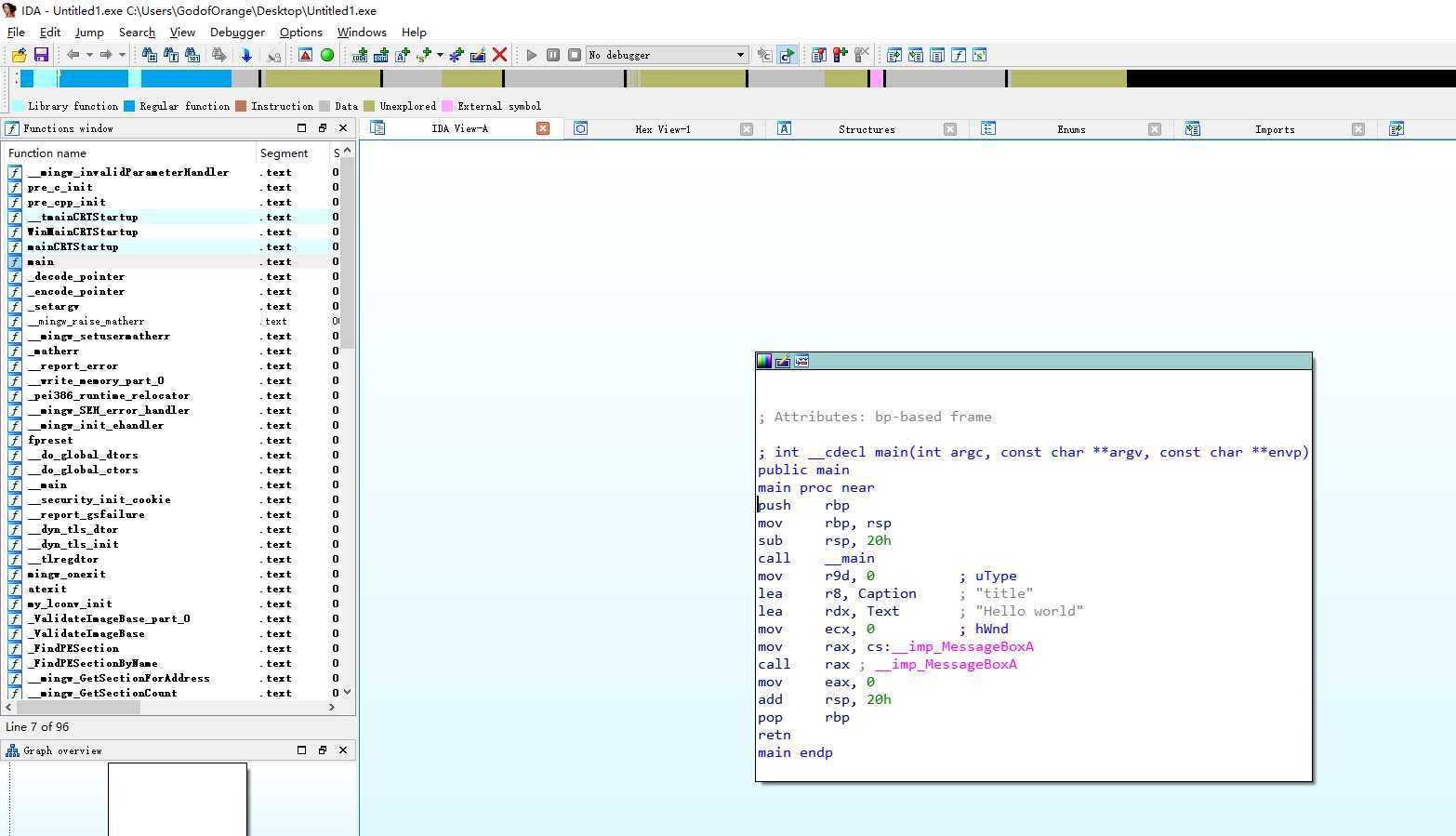This screenshot has height=836, width=1456.
Task: Click the open functions window 'f' icon
Action: [x=959, y=55]
